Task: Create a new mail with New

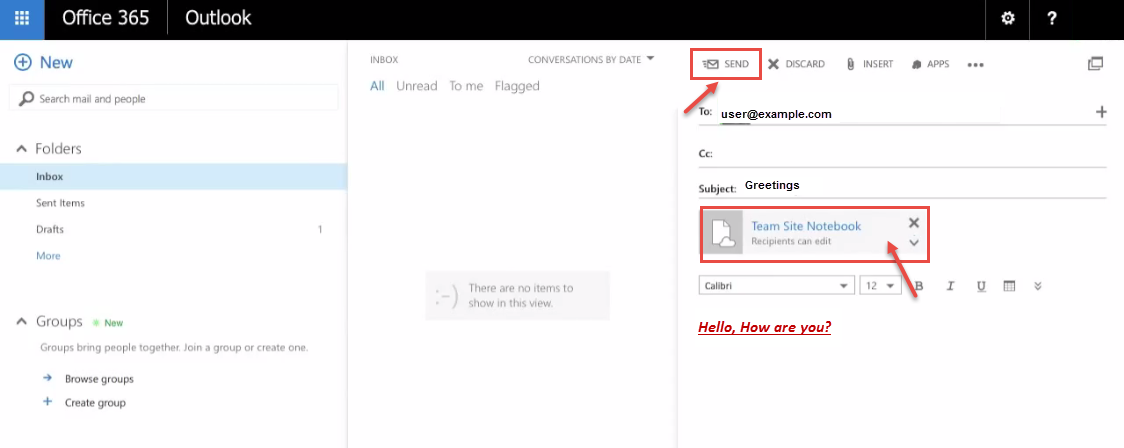Action: point(44,62)
